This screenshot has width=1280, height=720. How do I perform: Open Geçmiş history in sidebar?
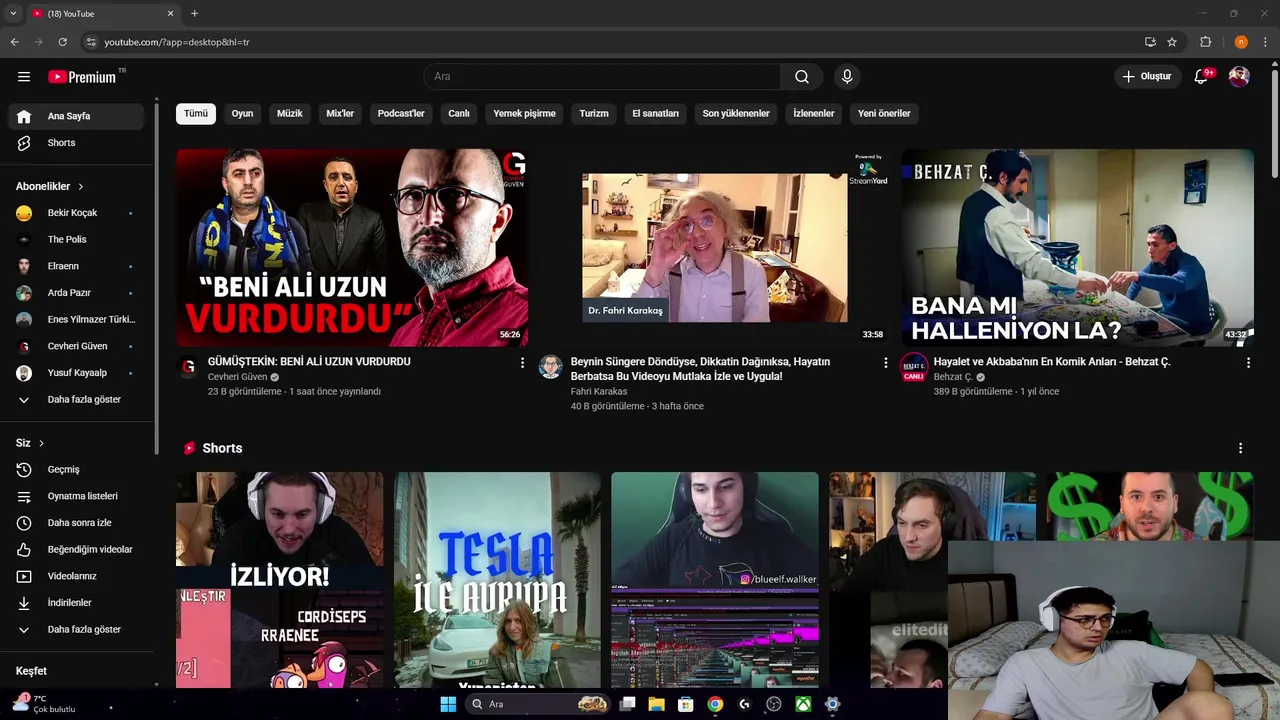pyautogui.click(x=76, y=470)
